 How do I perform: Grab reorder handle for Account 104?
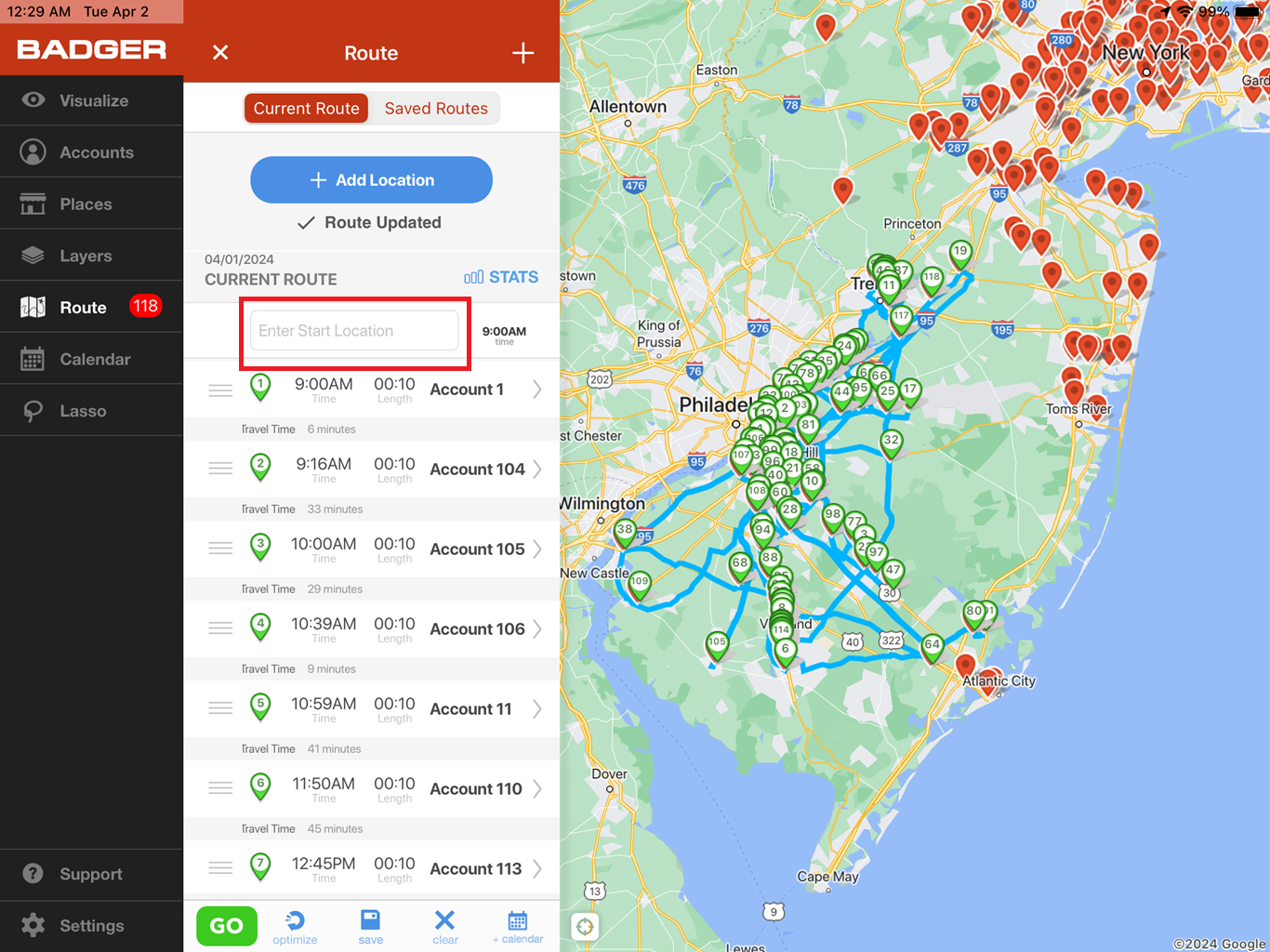pyautogui.click(x=220, y=469)
